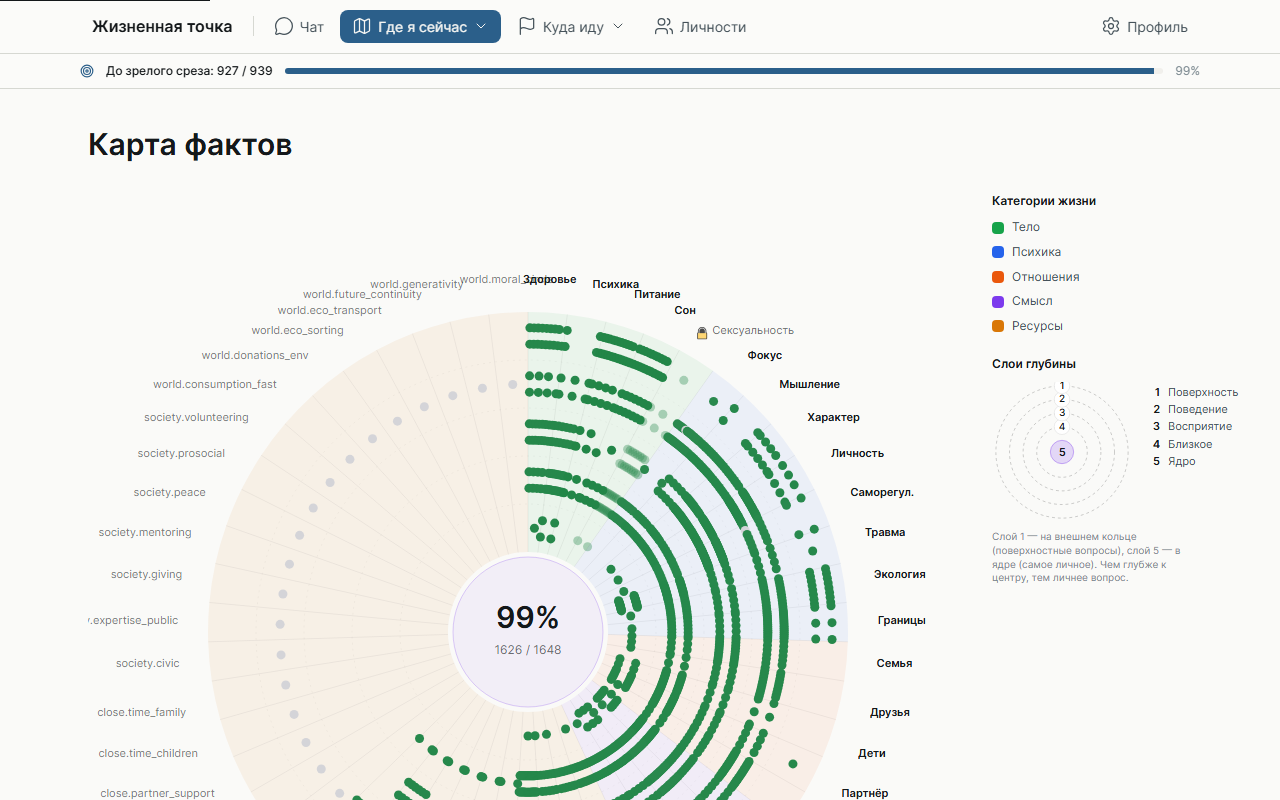Click the core circle numbered 5 in depth diagram

(1062, 452)
